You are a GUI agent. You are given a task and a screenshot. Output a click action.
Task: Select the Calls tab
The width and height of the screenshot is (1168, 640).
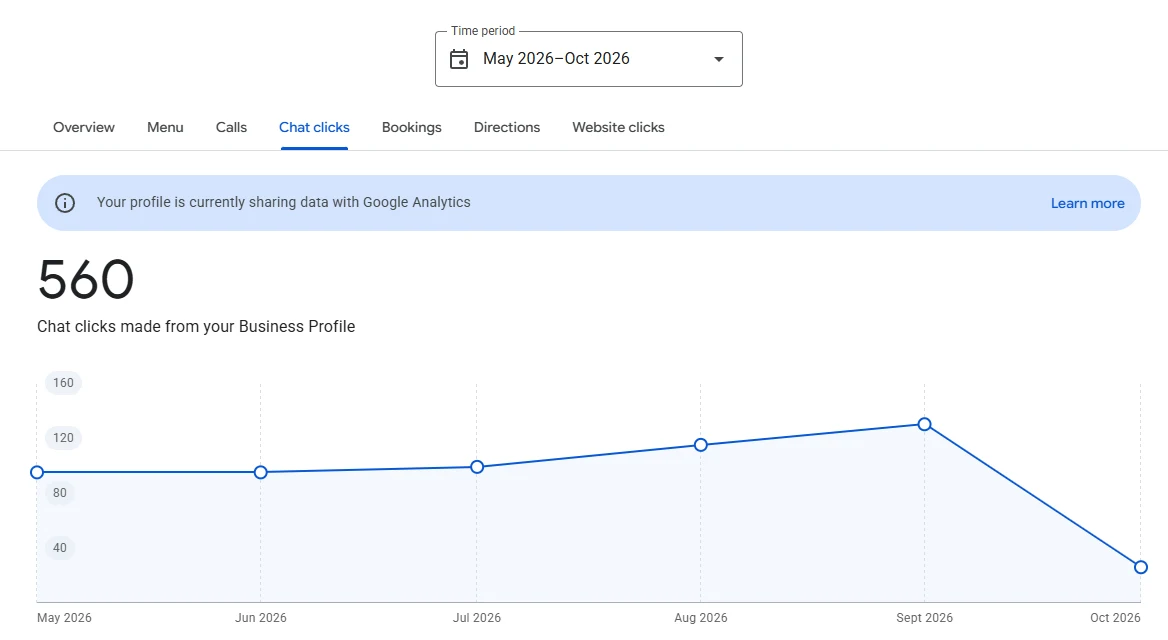(x=231, y=127)
